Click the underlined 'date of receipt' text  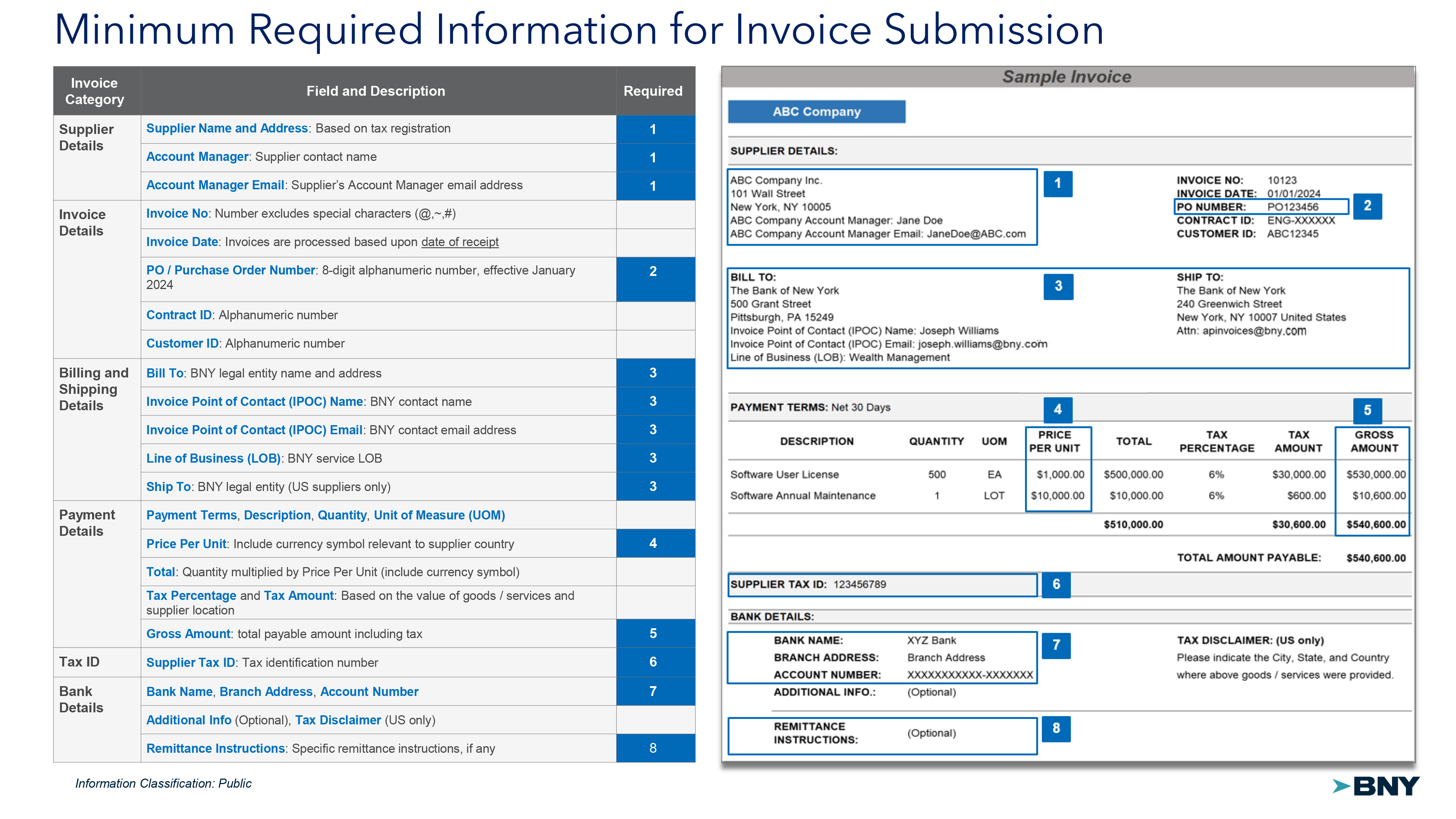(459, 242)
